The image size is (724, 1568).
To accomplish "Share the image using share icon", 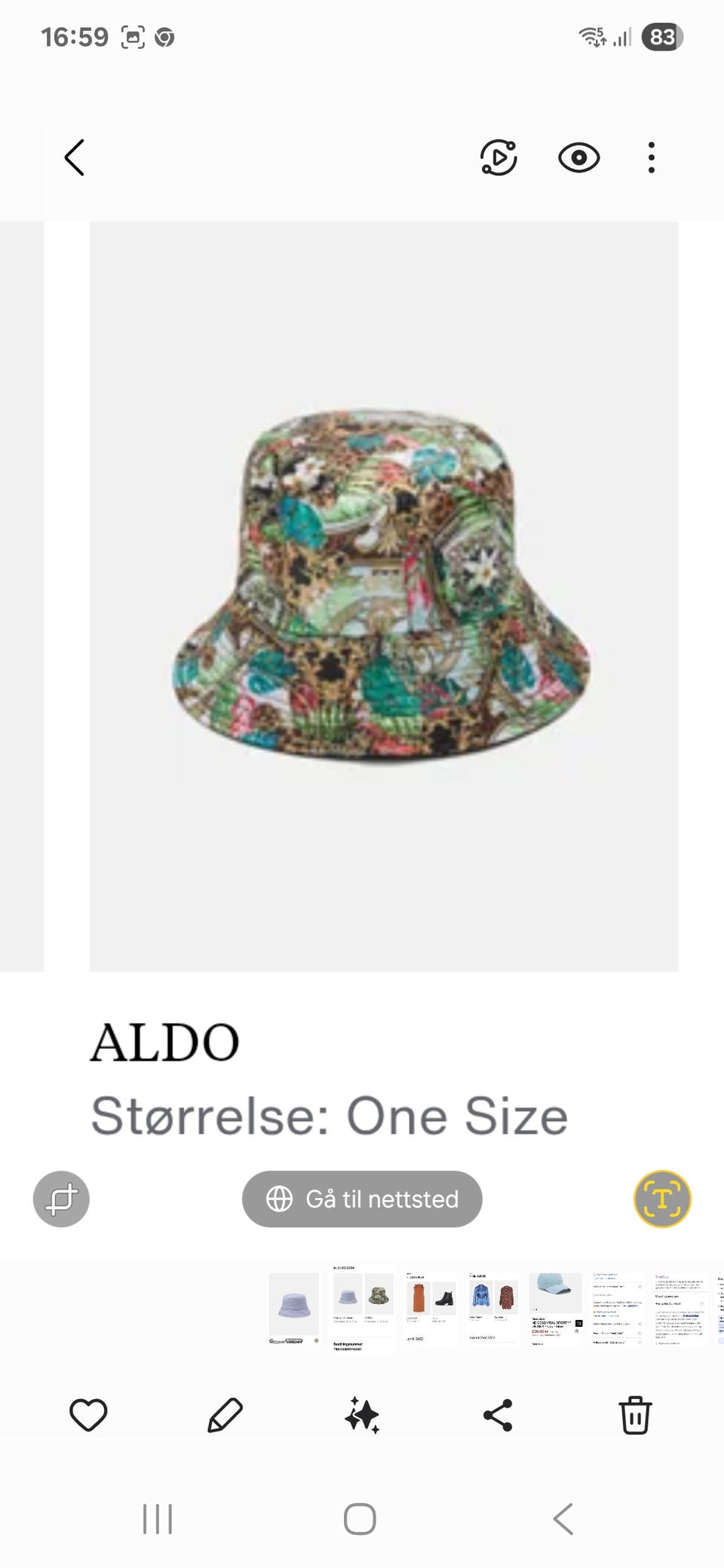I will coord(498,1415).
